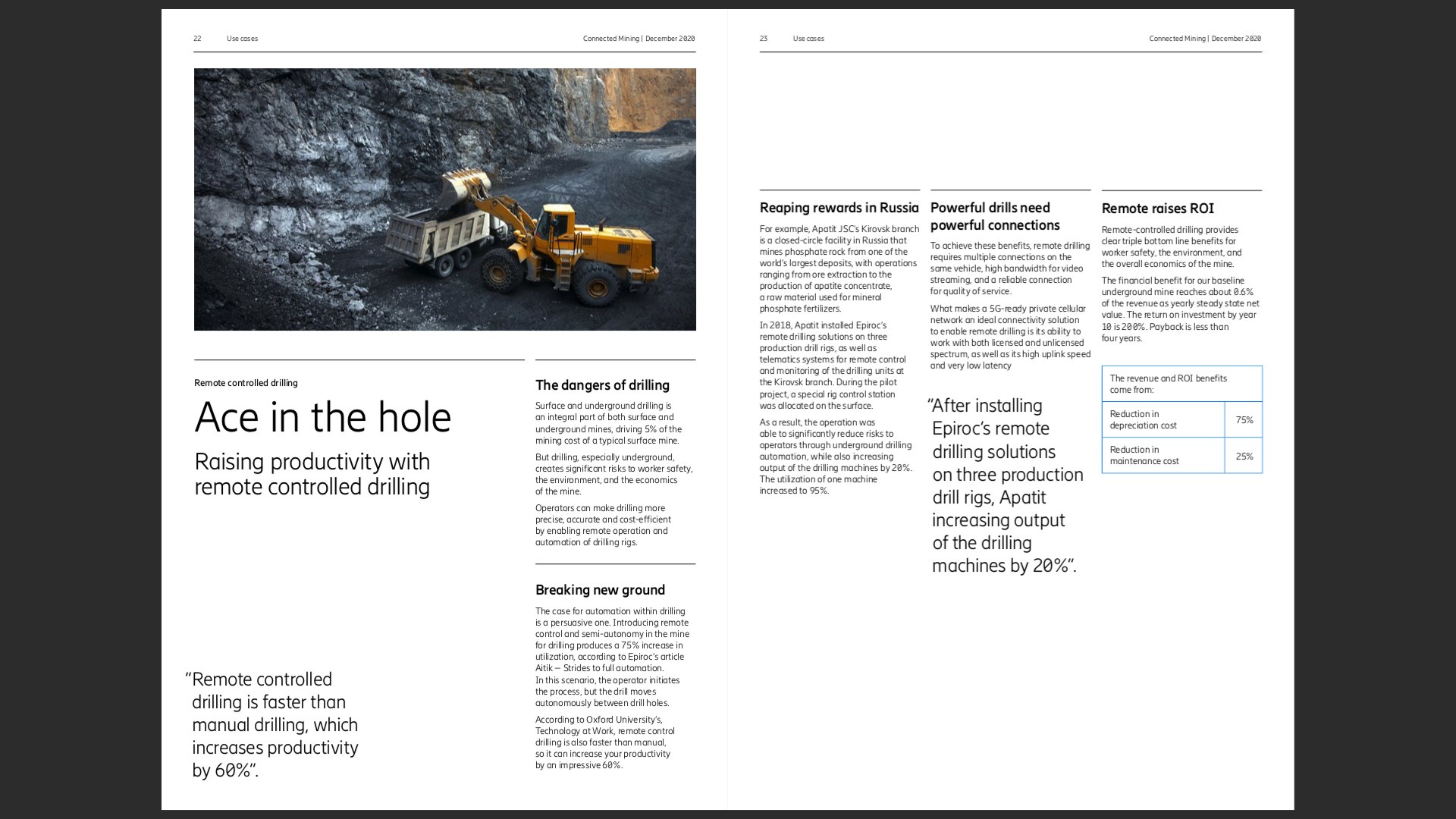The width and height of the screenshot is (1456, 819).
Task: Click 'Reduction in maintenance cost' table cell
Action: point(1163,455)
